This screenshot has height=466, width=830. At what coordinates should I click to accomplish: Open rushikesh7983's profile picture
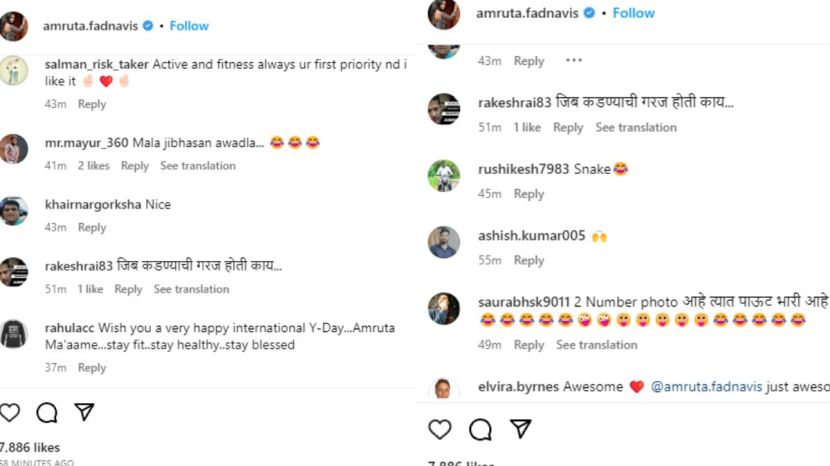444,176
